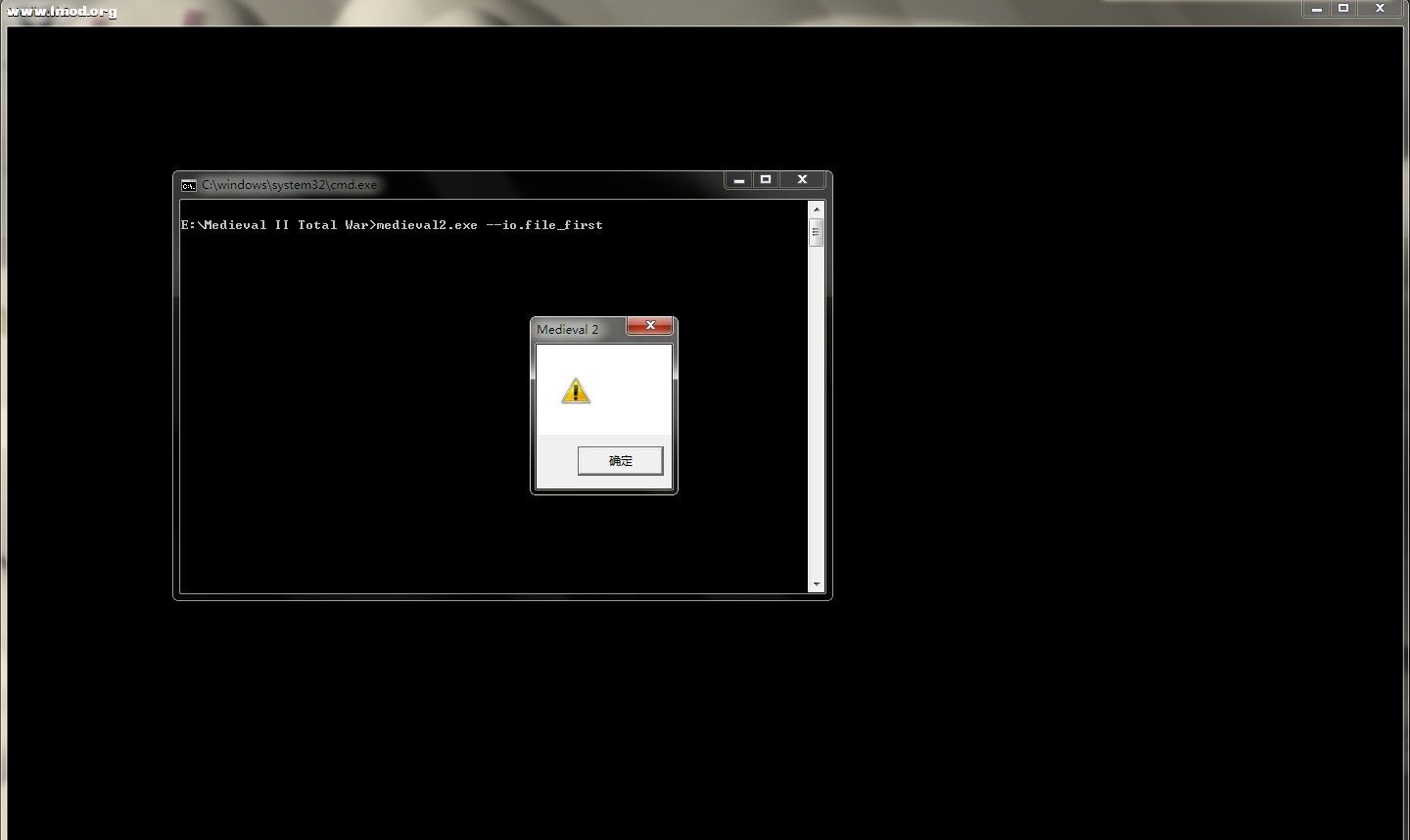Click the yellow warning triangle icon
This screenshot has height=840, width=1410.
pos(576,392)
